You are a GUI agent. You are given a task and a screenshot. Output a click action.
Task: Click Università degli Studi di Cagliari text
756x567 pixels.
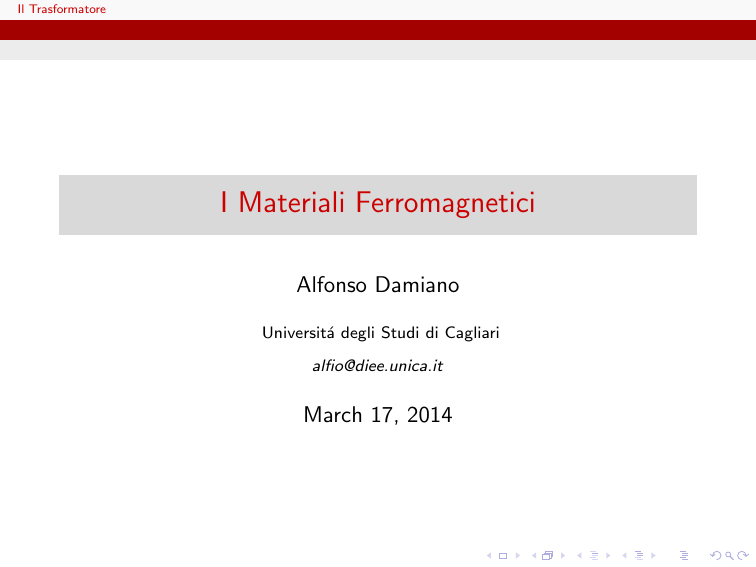(x=380, y=333)
